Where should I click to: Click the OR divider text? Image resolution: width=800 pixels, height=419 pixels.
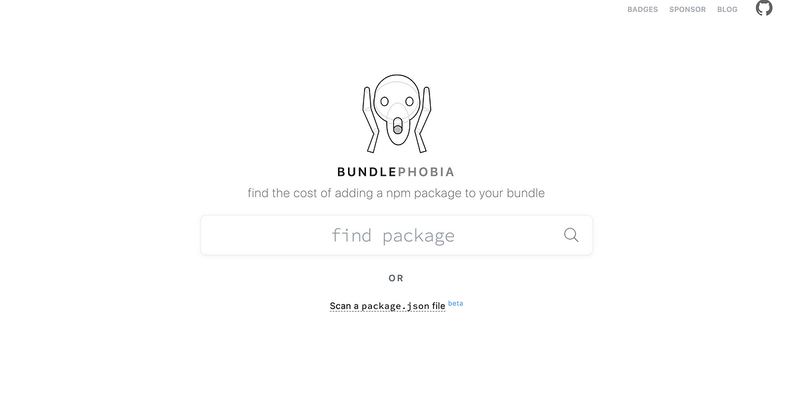pyautogui.click(x=396, y=278)
